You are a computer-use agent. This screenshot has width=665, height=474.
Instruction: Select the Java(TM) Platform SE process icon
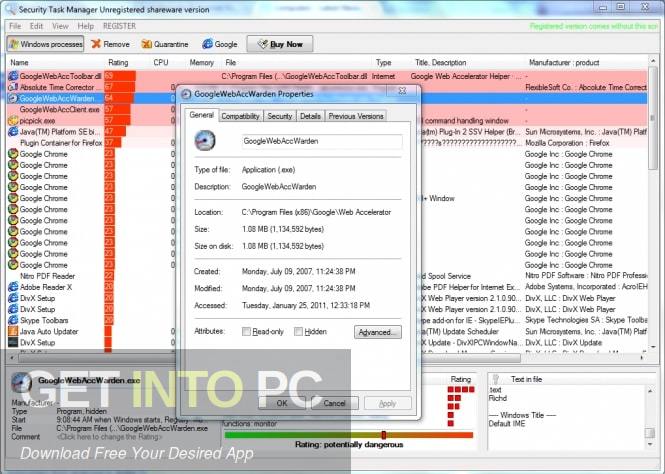[x=13, y=132]
